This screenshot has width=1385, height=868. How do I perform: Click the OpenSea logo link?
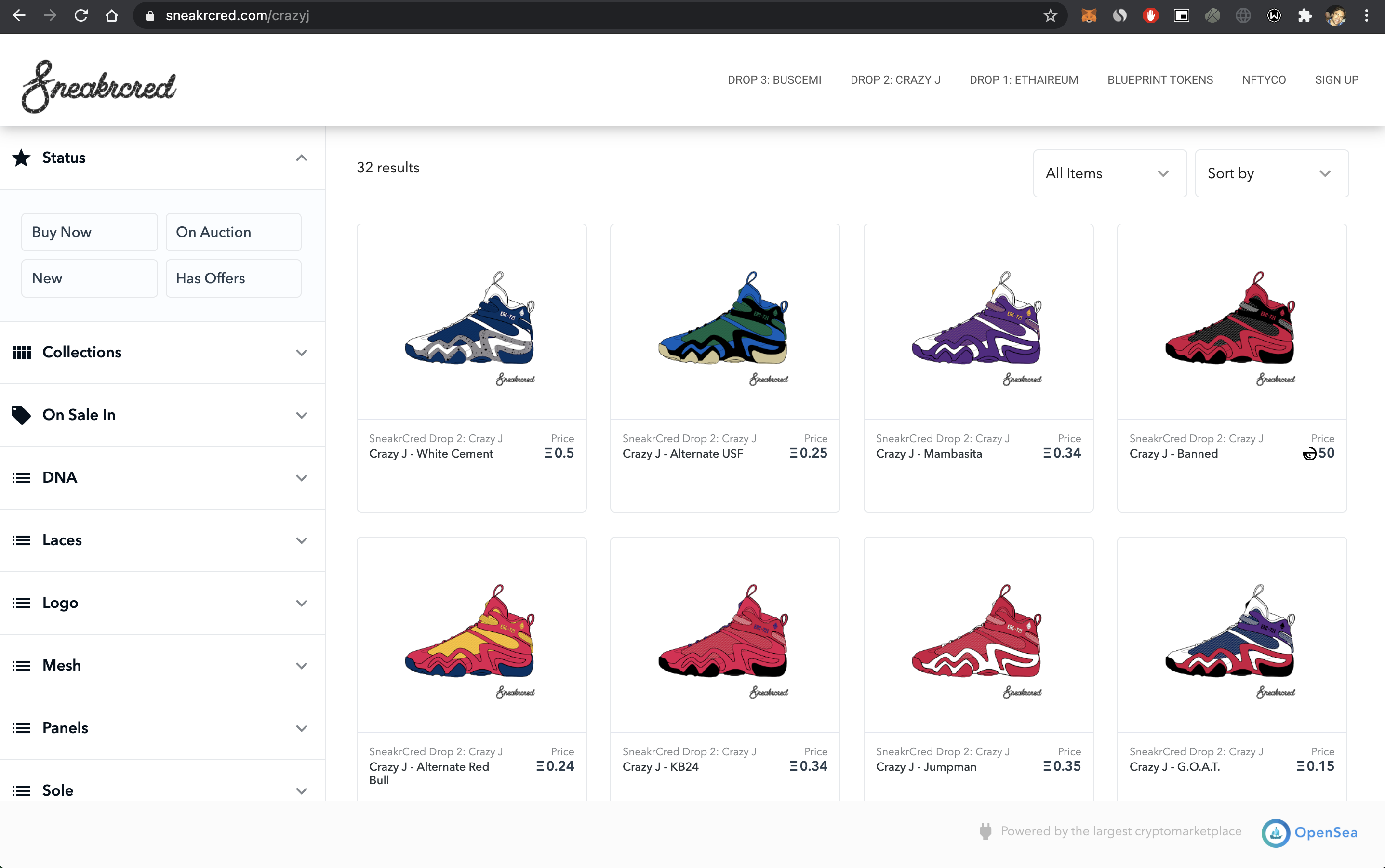click(x=1310, y=832)
